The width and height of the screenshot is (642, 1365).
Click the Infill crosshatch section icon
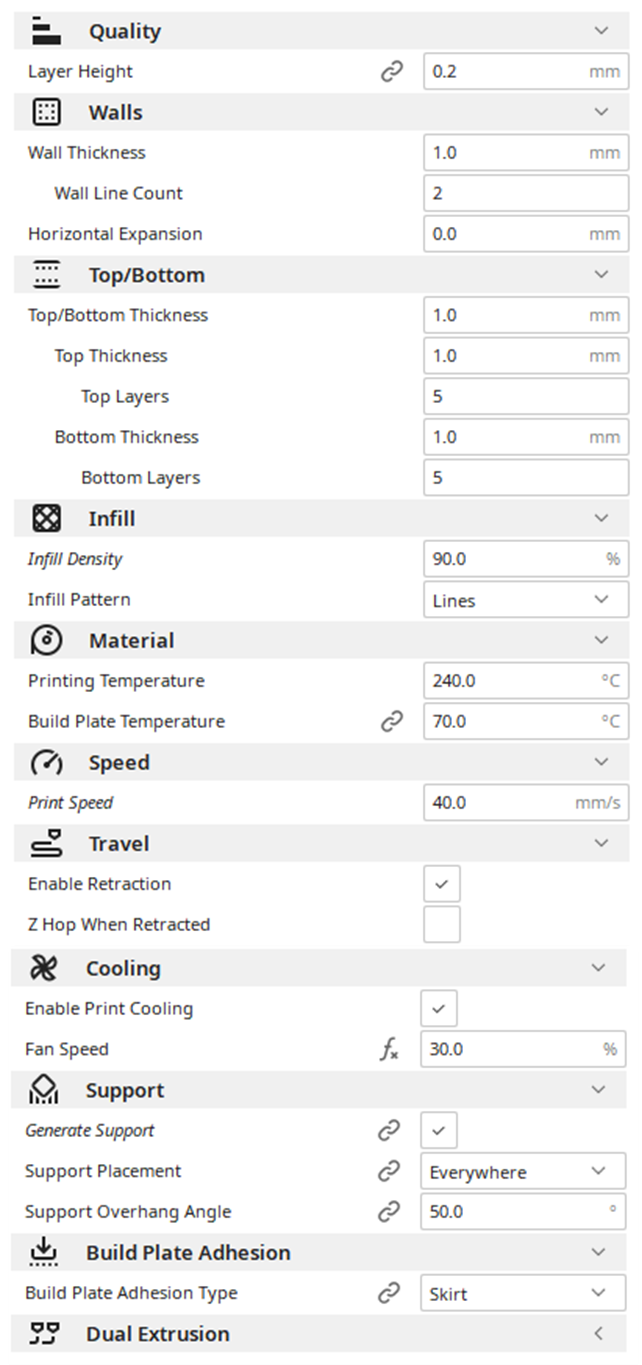pos(47,518)
